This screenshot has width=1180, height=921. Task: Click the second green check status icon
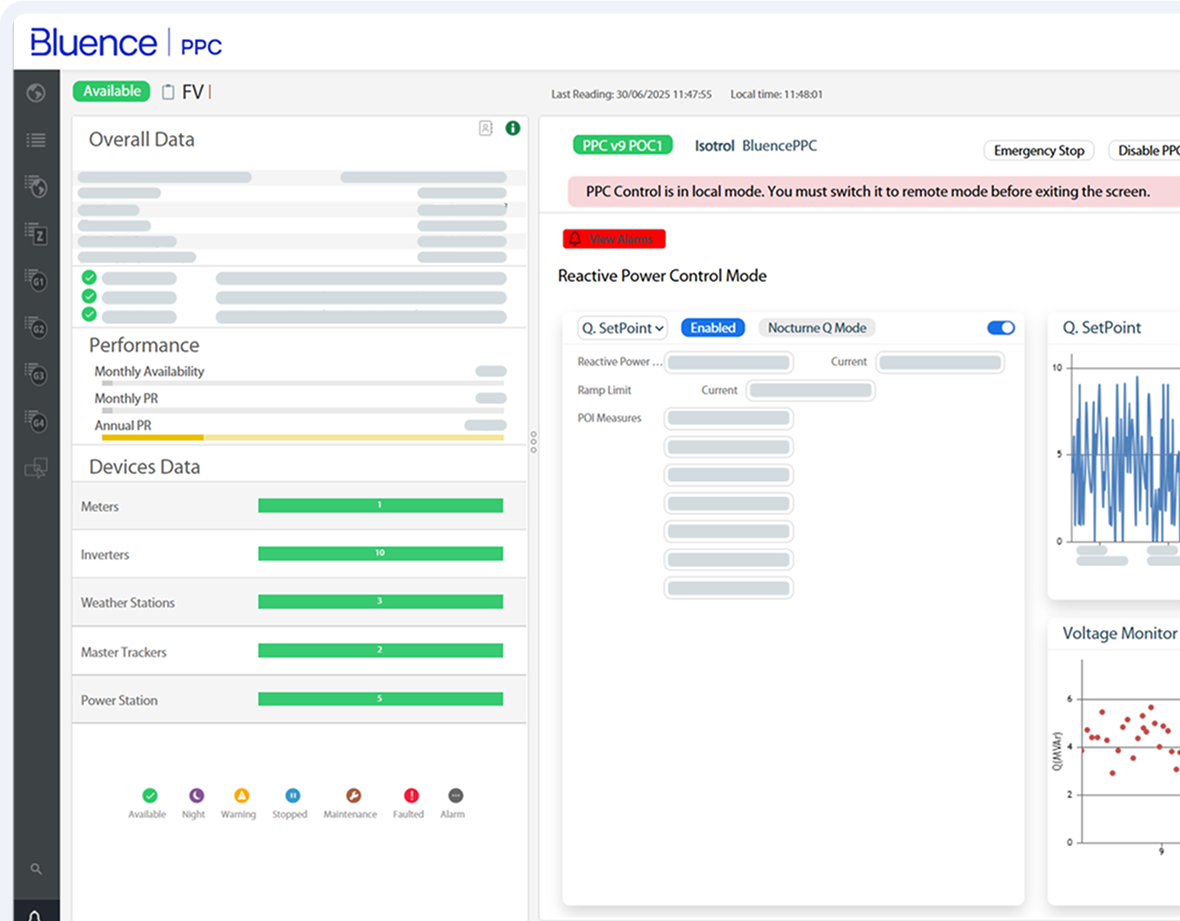point(89,296)
